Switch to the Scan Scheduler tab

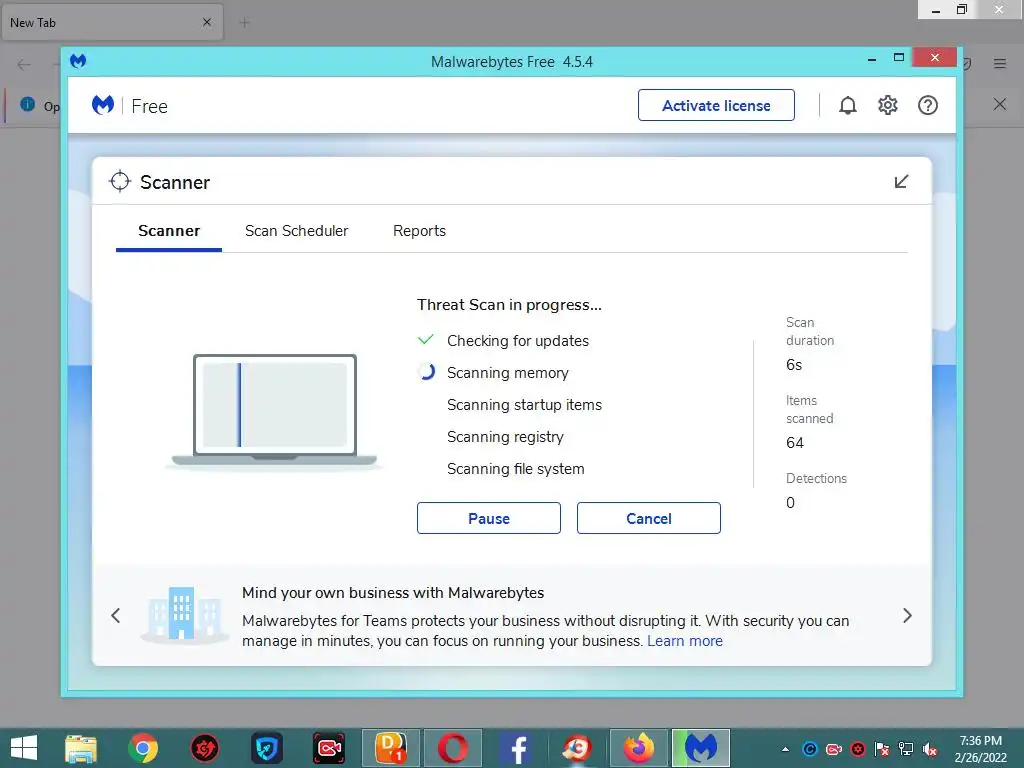click(296, 231)
